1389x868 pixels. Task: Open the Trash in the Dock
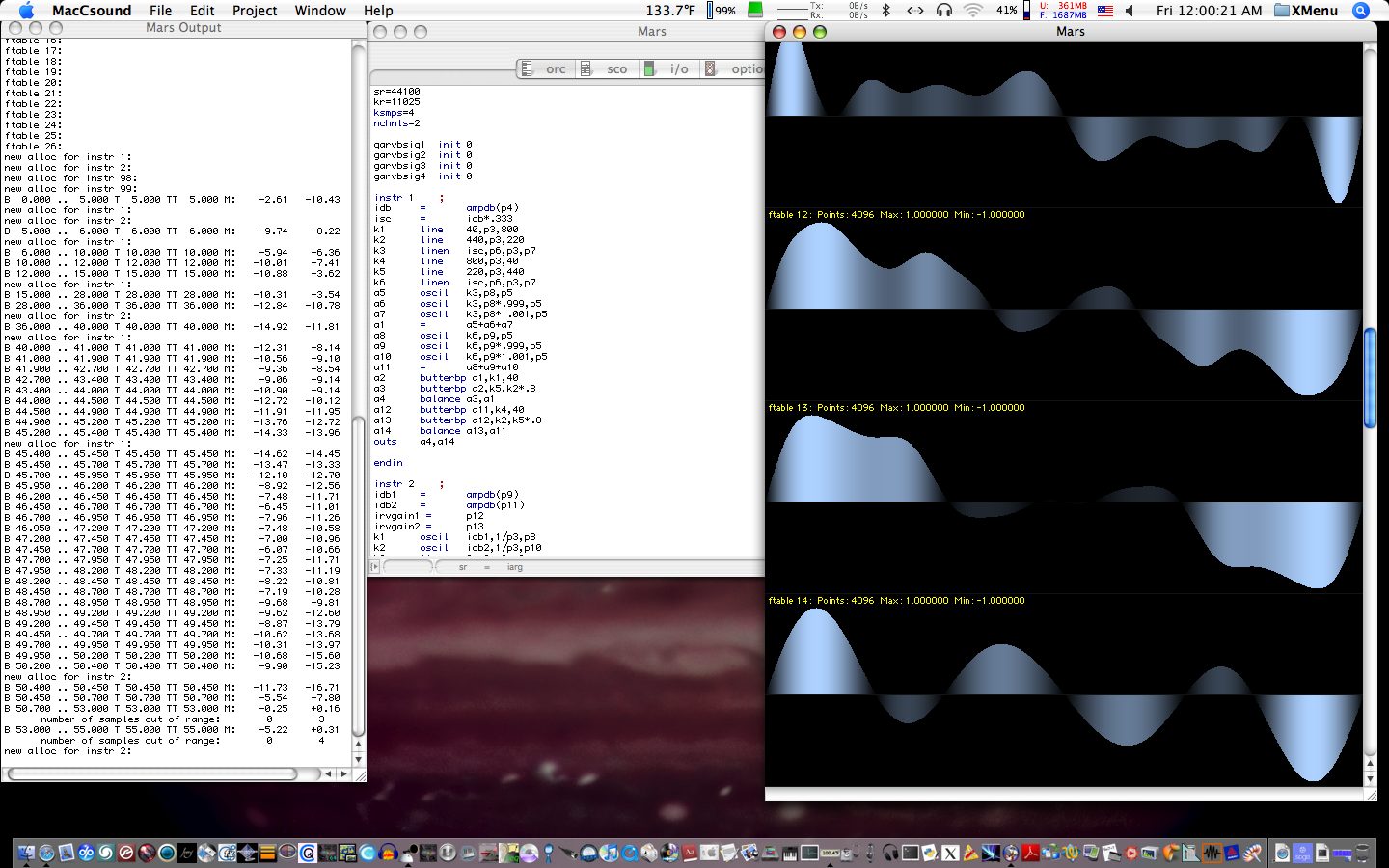pos(1362,853)
